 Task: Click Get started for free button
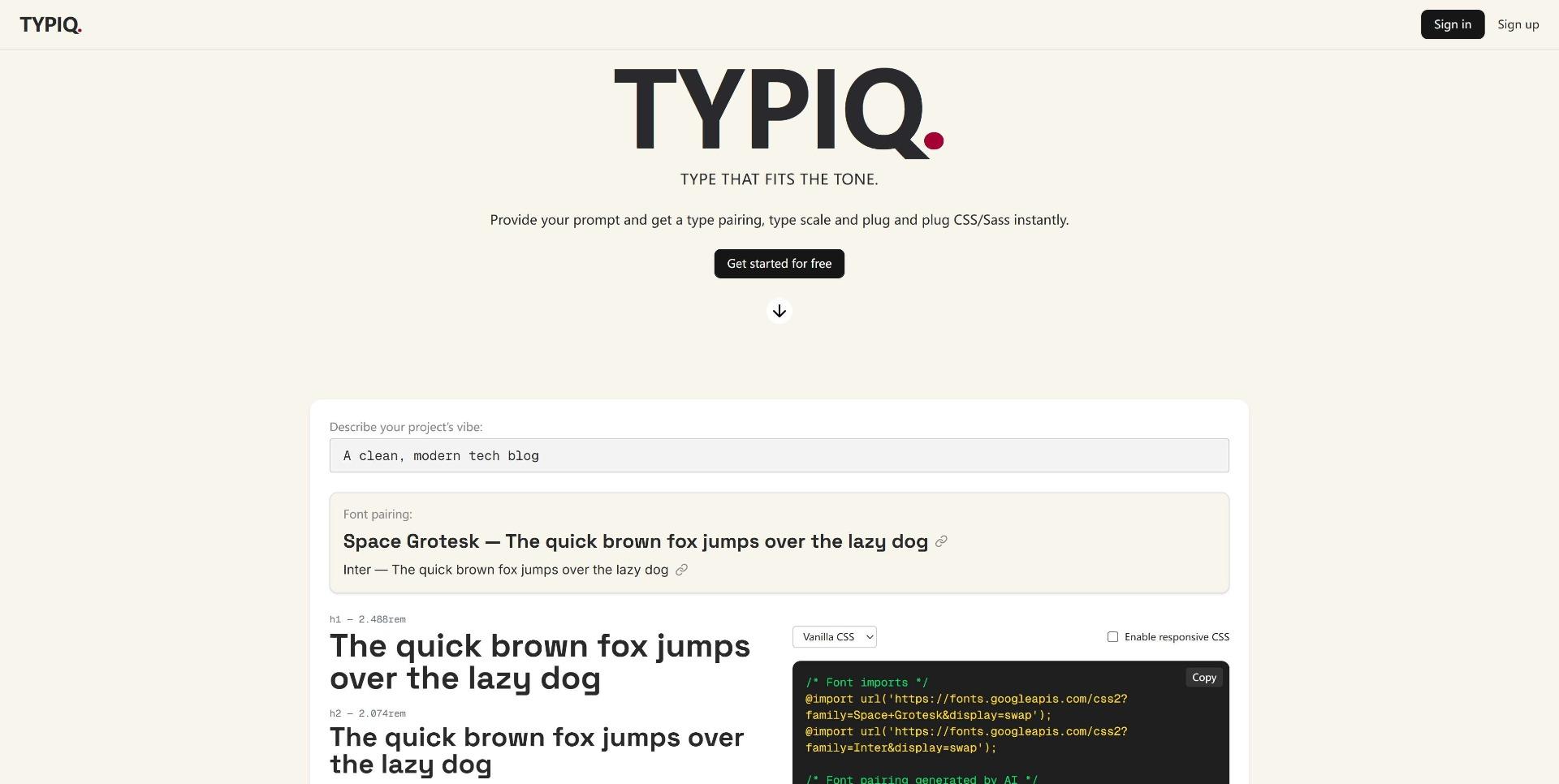tap(779, 264)
